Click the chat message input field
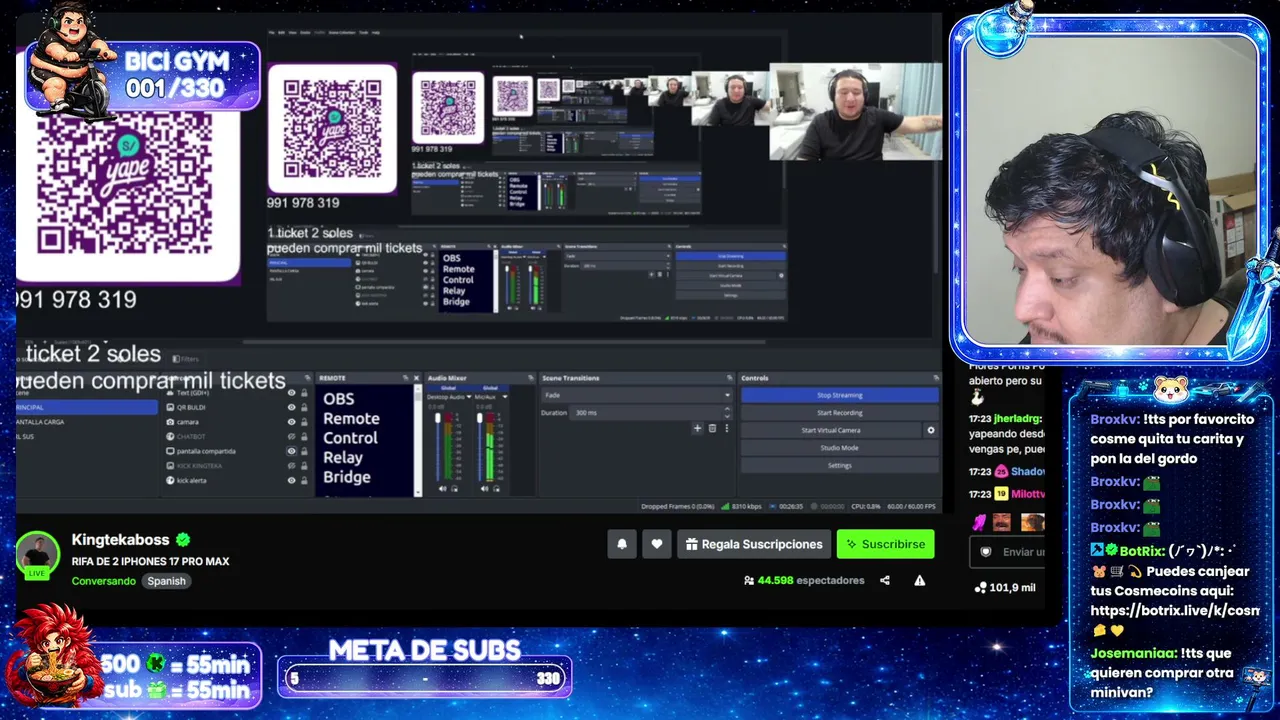This screenshot has height=720, width=1280. [1008, 552]
